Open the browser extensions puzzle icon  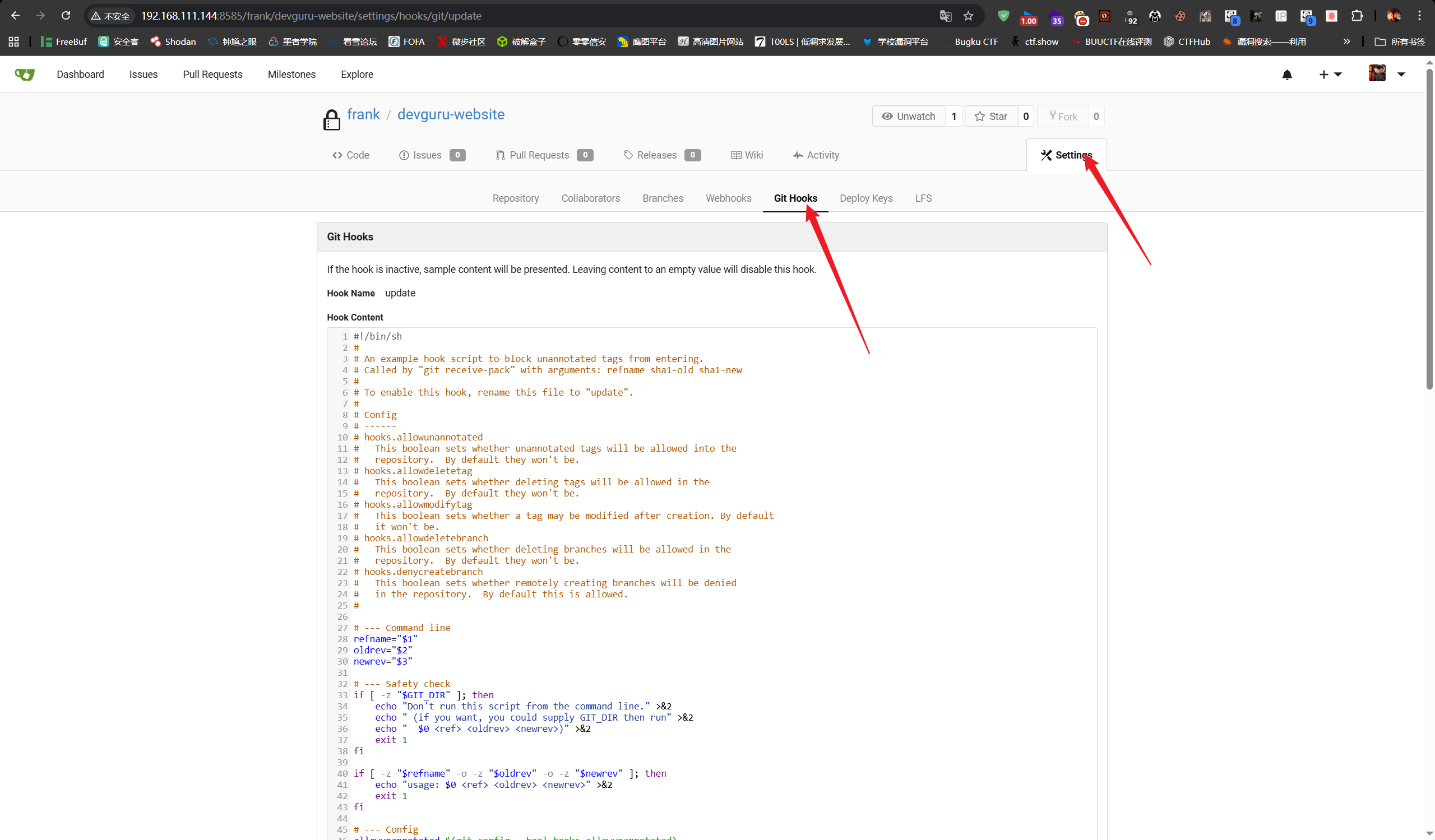click(x=1357, y=16)
